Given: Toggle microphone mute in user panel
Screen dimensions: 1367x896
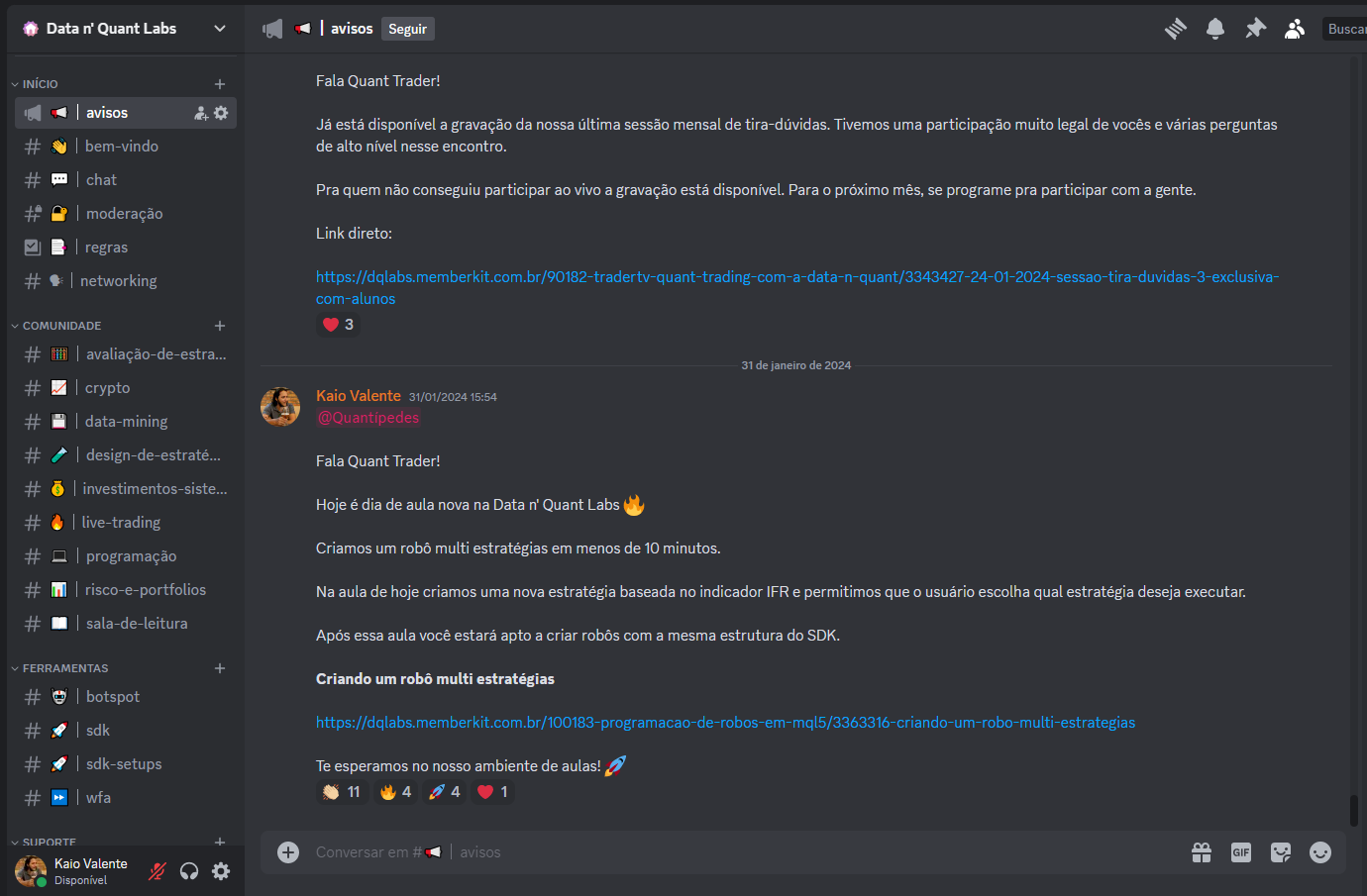Looking at the screenshot, I should (x=157, y=871).
